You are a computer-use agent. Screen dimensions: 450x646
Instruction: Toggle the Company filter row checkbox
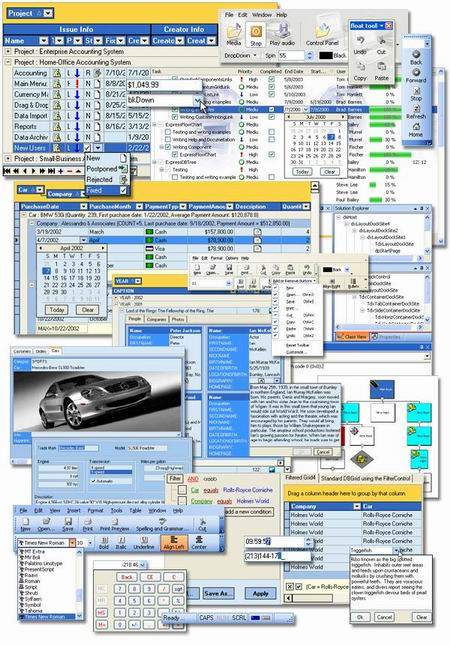pos(182,501)
